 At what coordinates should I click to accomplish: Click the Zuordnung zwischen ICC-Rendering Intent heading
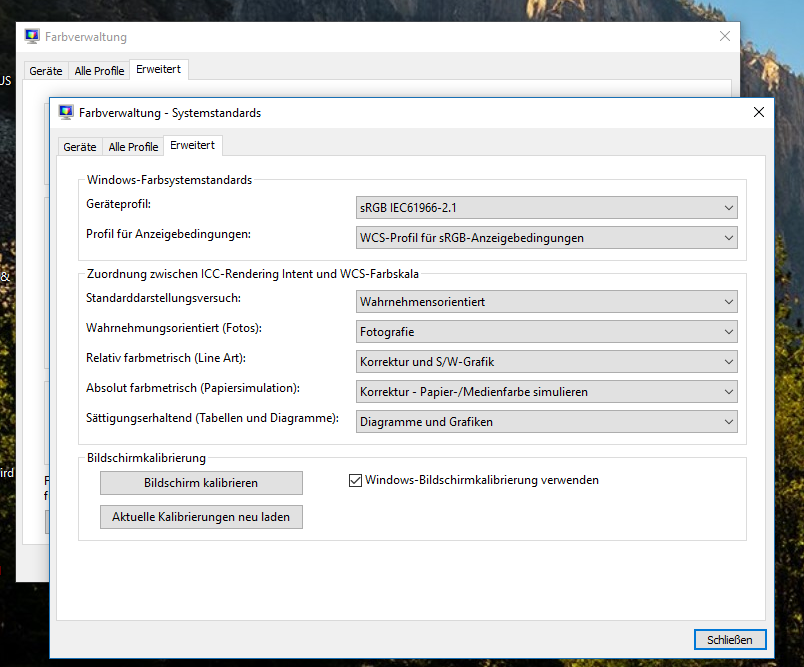(x=253, y=274)
